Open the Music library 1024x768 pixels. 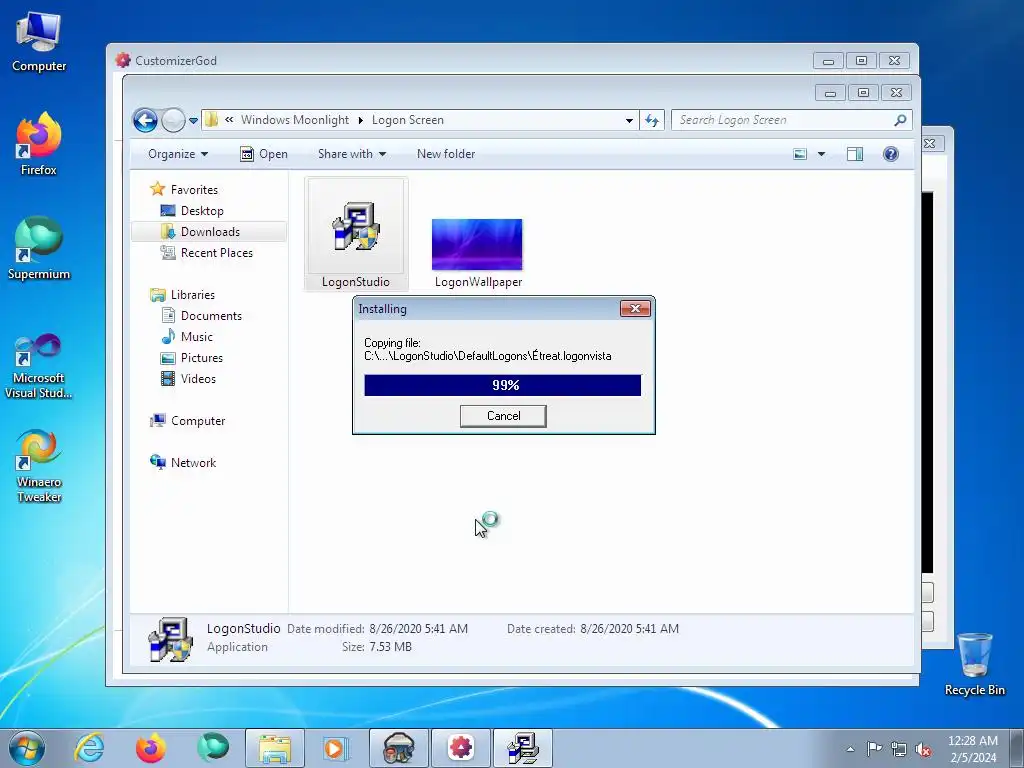(x=197, y=337)
